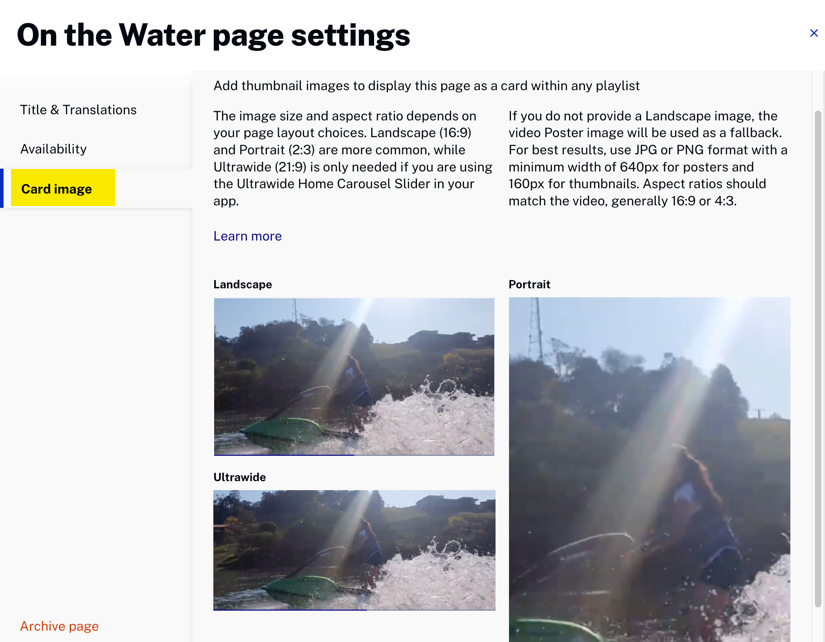Click the Portrait card image thumbnail
Screen dimensions: 825x642
tap(649, 469)
